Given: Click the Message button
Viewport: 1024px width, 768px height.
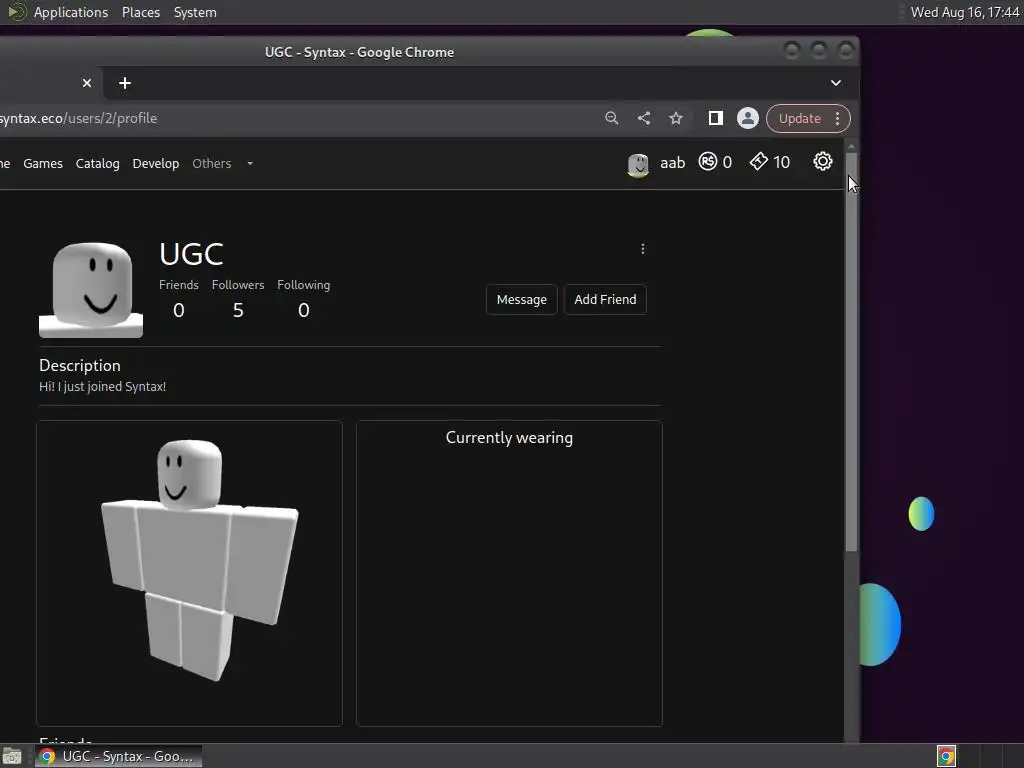Looking at the screenshot, I should click(x=521, y=299).
